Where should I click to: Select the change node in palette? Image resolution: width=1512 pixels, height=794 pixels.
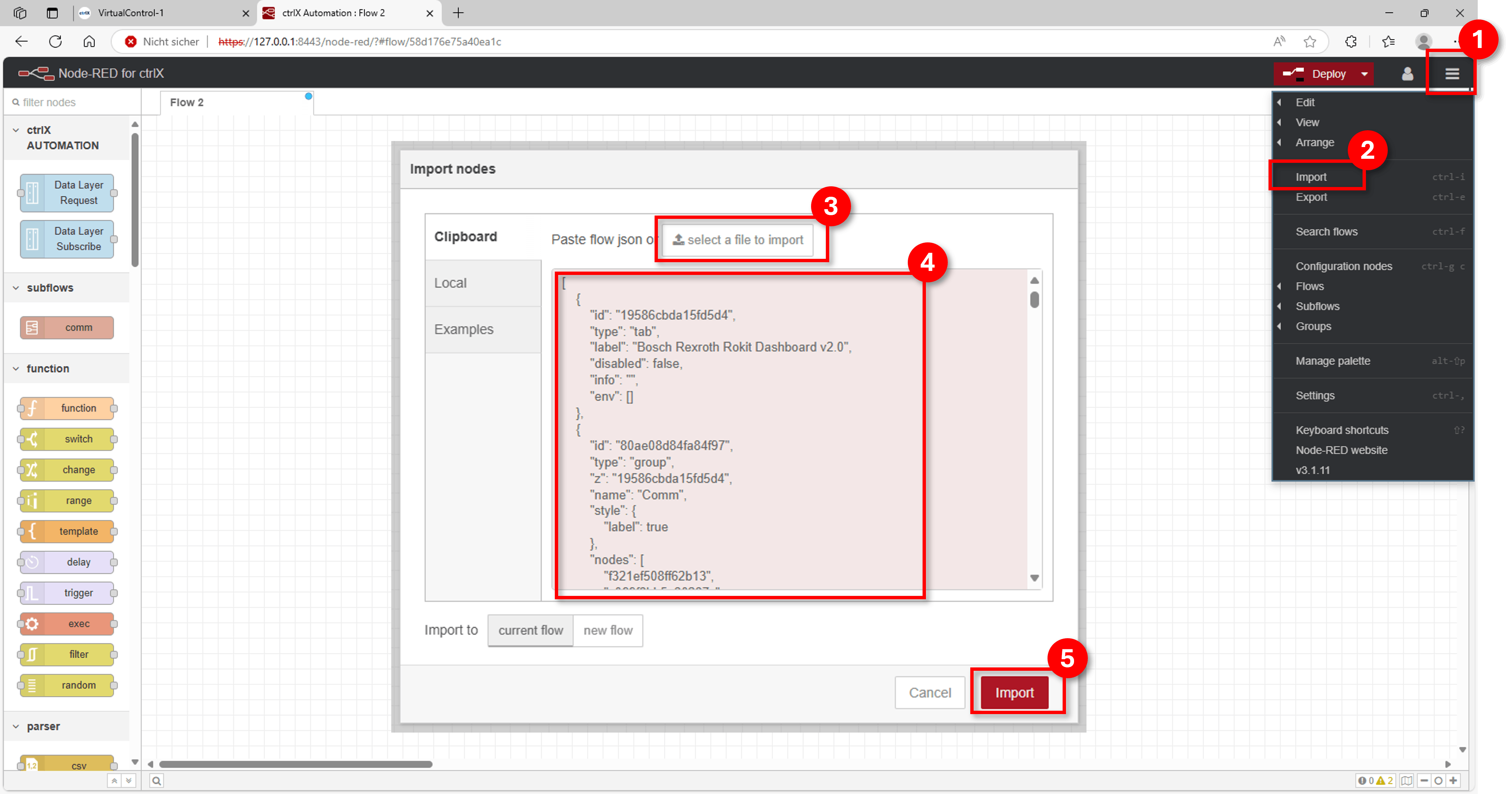tap(67, 469)
